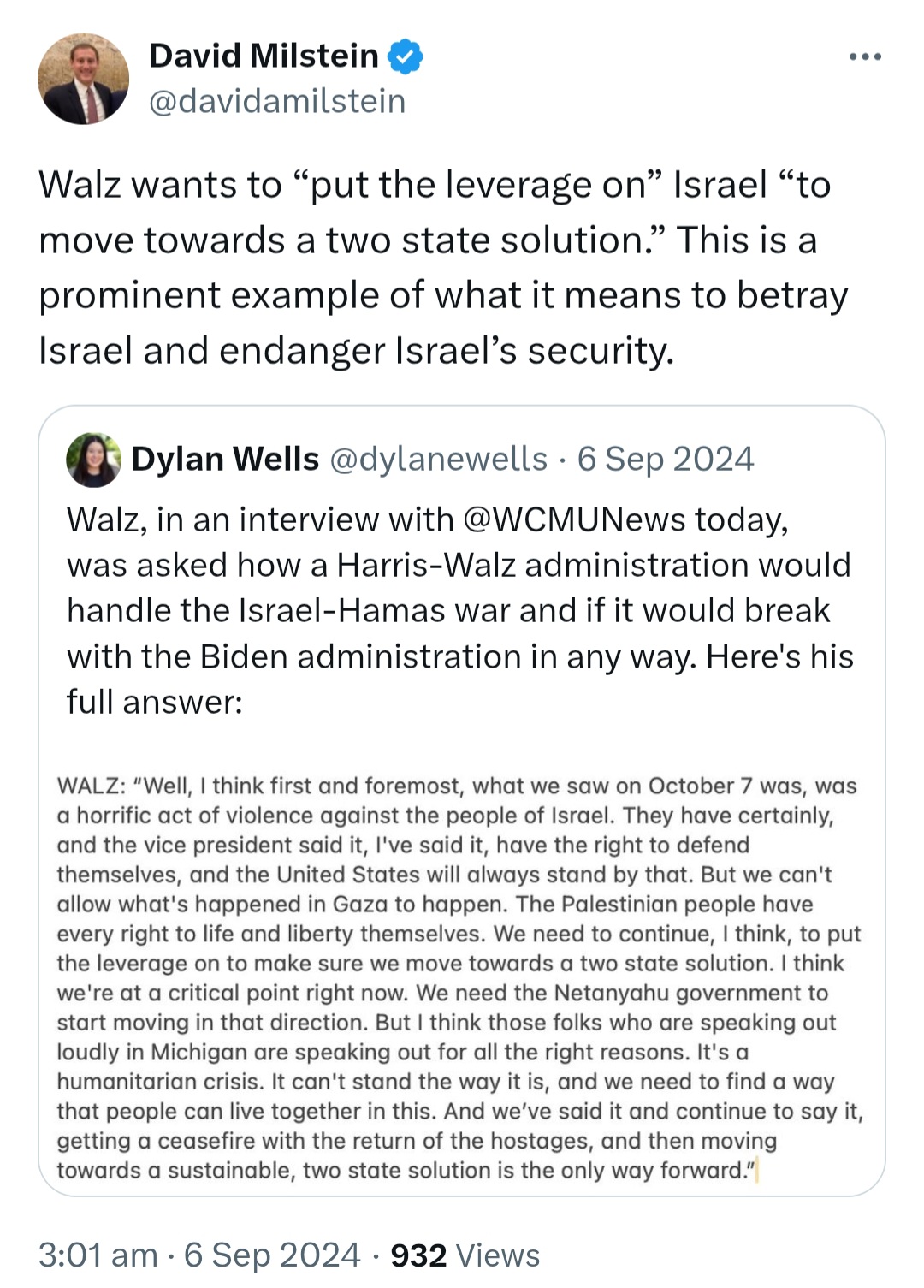The image size is (924, 1288).
Task: Click 'Here's his full answer:' line
Action: pos(460,680)
